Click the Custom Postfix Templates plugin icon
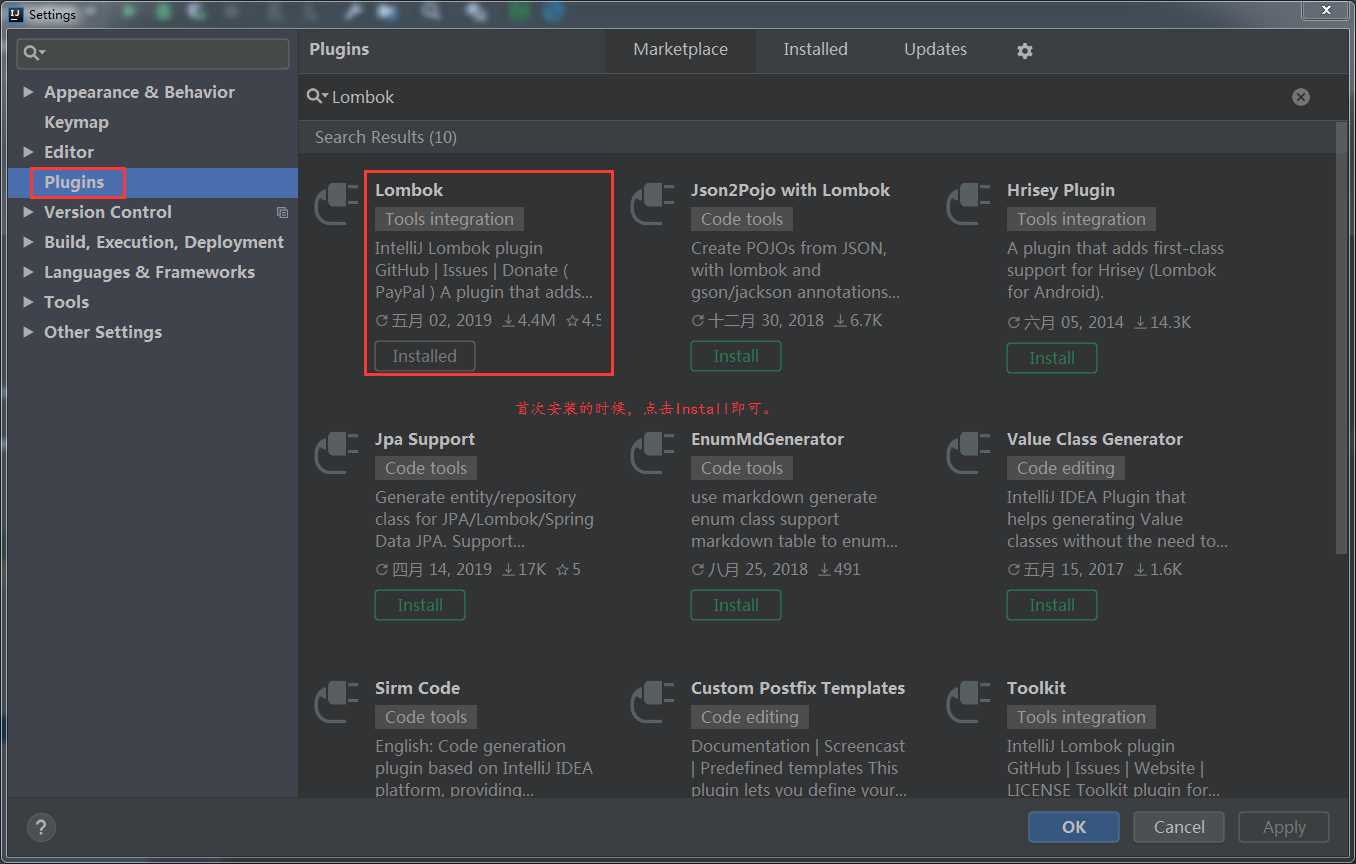This screenshot has width=1356, height=864. (652, 701)
